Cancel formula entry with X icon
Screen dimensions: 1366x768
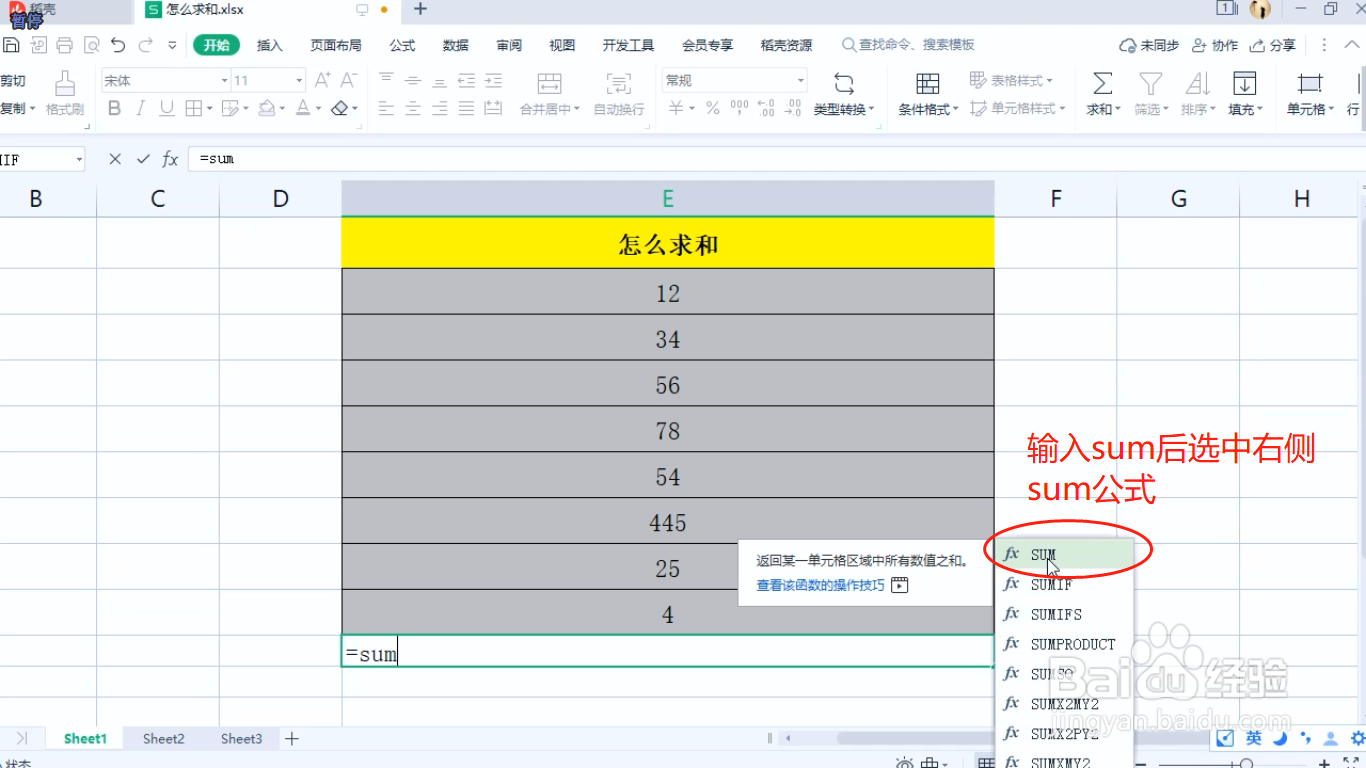115,159
